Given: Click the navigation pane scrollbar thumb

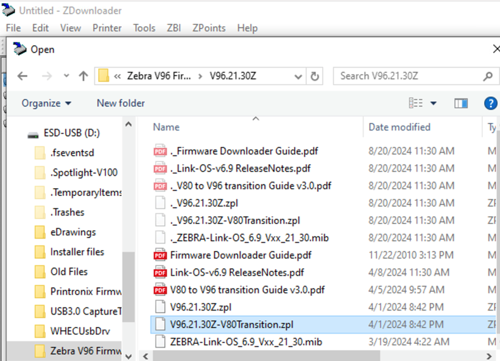Looking at the screenshot, I should pyautogui.click(x=128, y=287).
